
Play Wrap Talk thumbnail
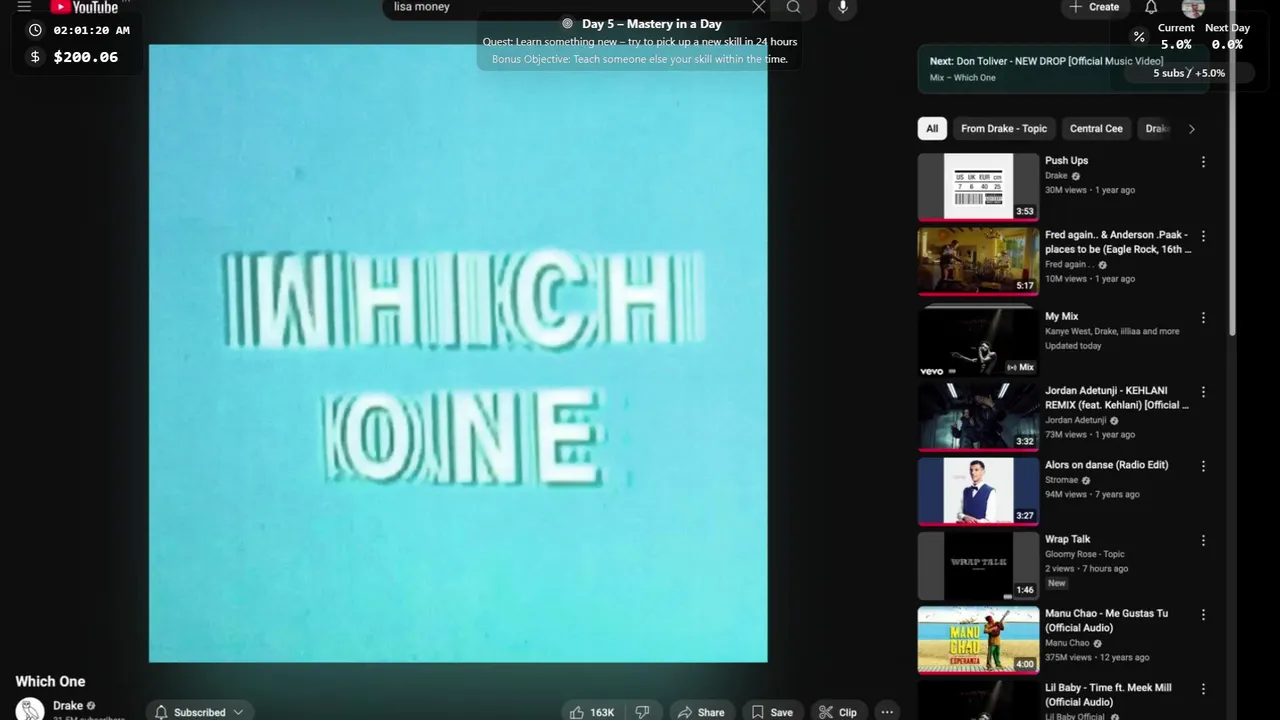[978, 565]
